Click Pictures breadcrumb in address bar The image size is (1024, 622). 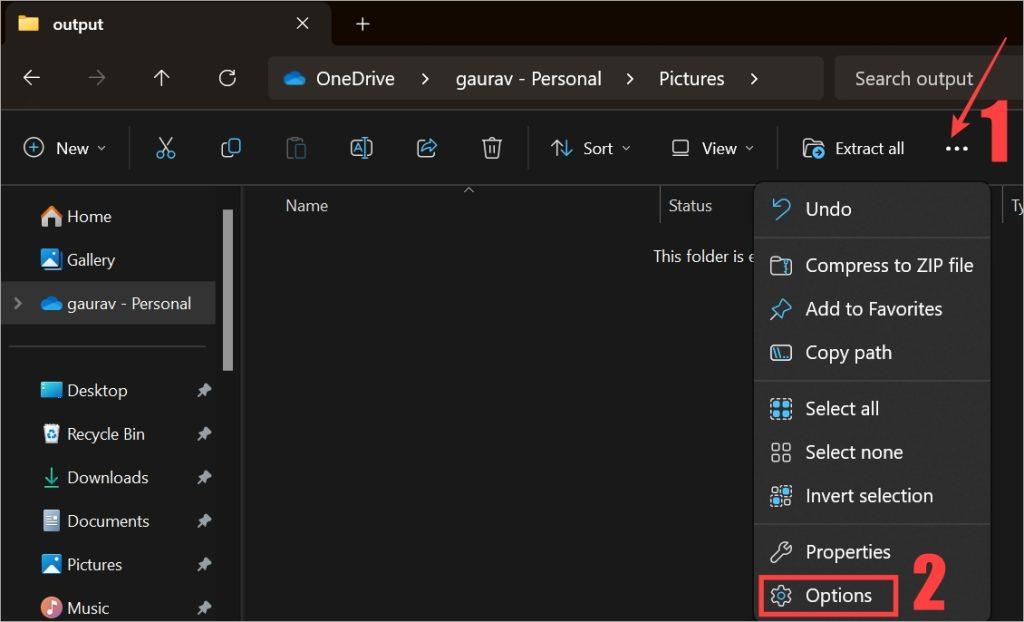pyautogui.click(x=691, y=79)
